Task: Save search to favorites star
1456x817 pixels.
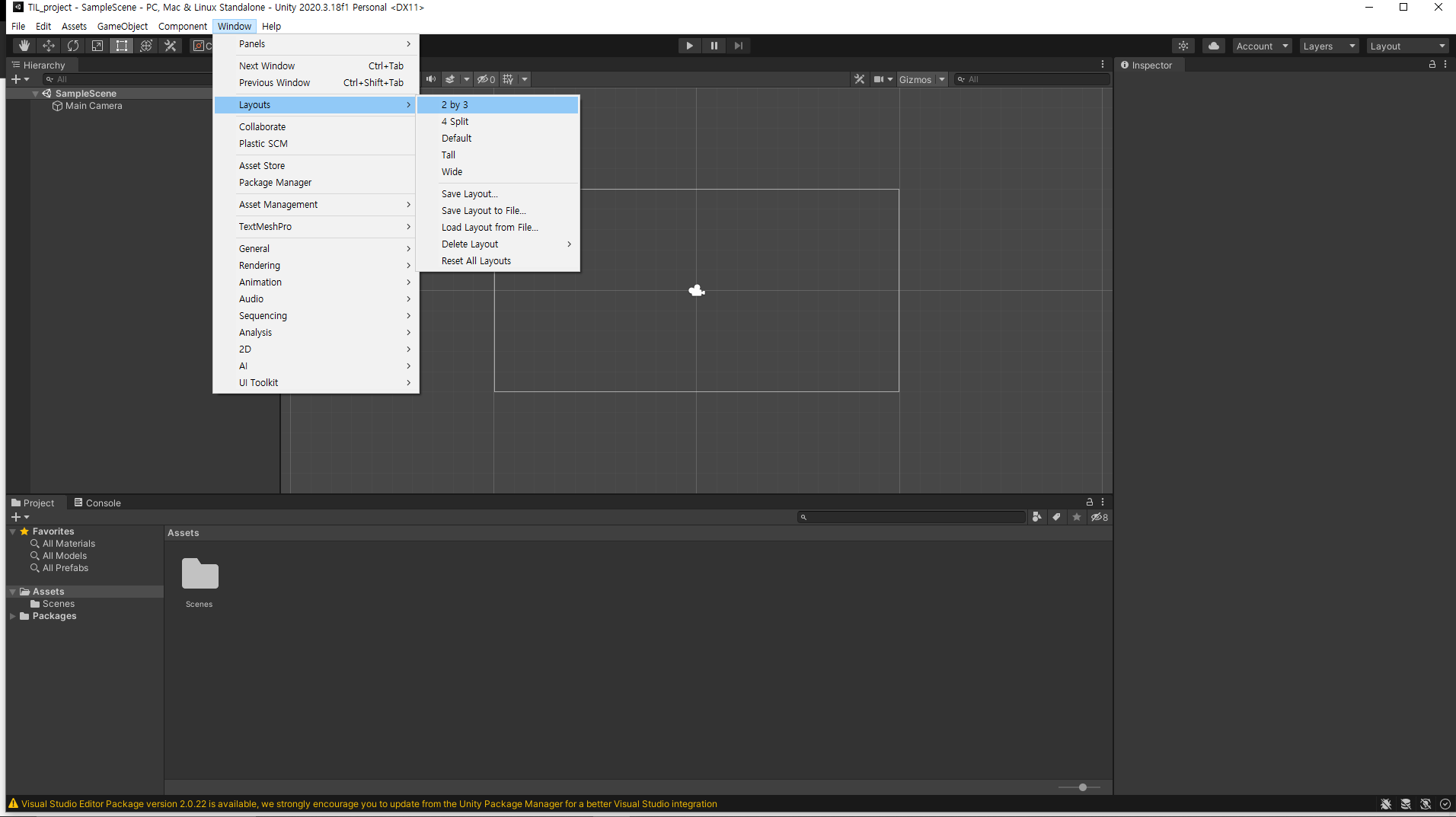Action: tap(1077, 517)
